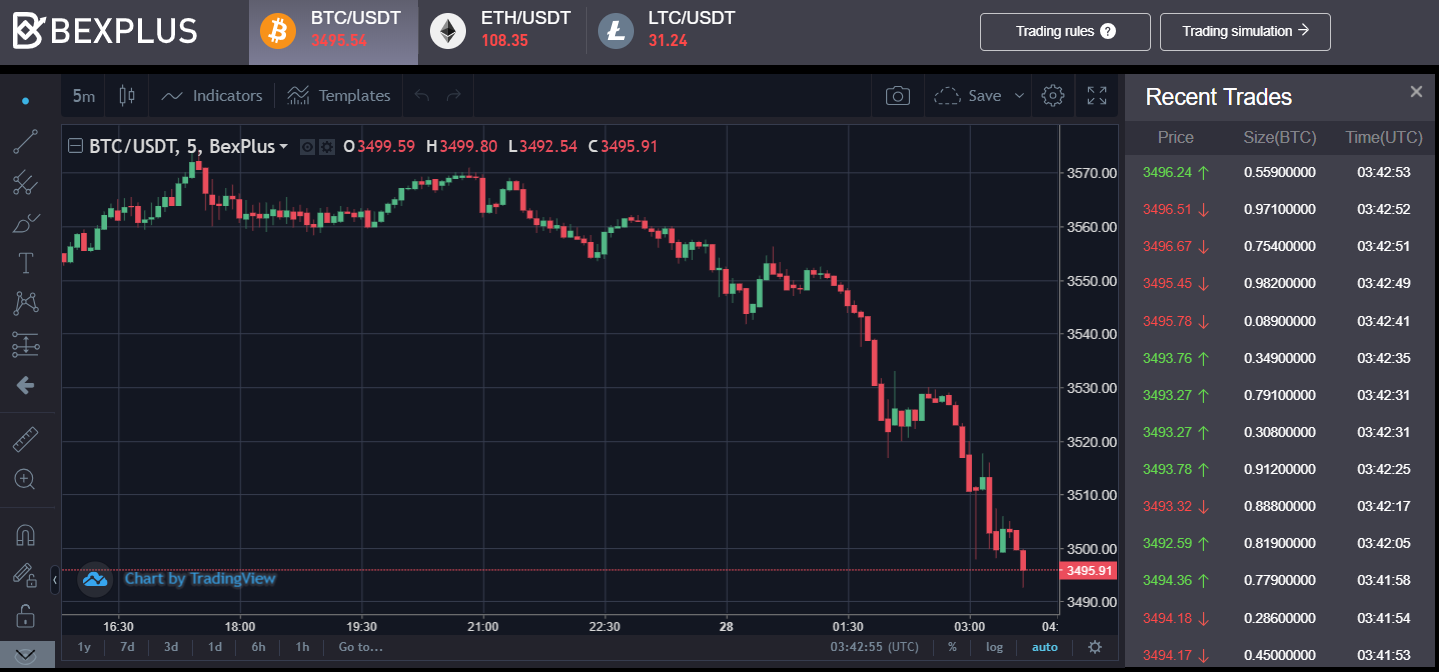Open the Trading rules page

click(x=1064, y=31)
